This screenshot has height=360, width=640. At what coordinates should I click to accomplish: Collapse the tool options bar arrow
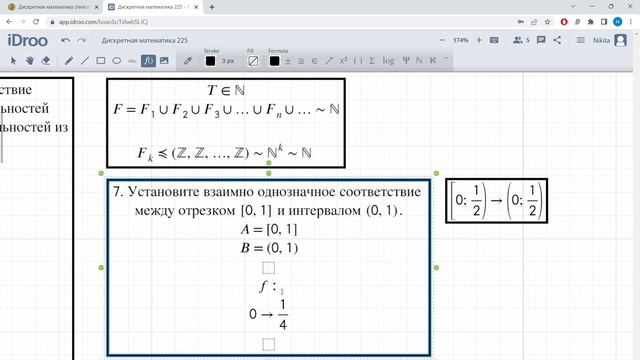[x=446, y=59]
